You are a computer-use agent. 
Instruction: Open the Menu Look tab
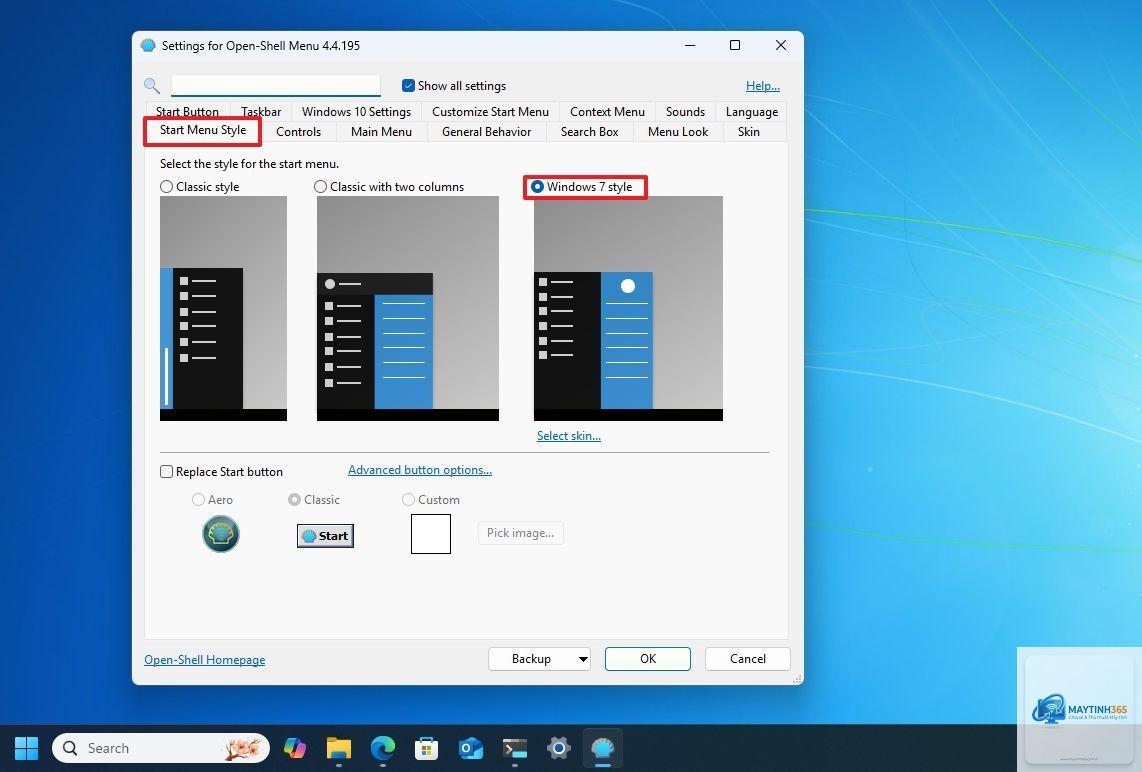pos(678,132)
